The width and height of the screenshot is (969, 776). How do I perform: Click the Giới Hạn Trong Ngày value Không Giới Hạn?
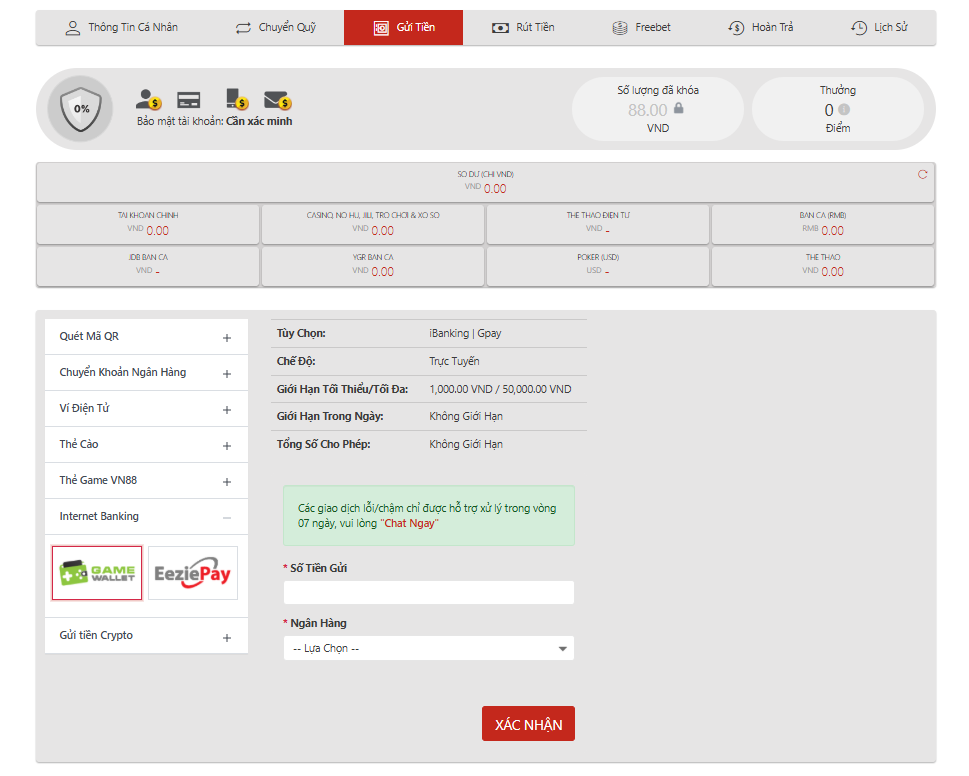coord(466,416)
